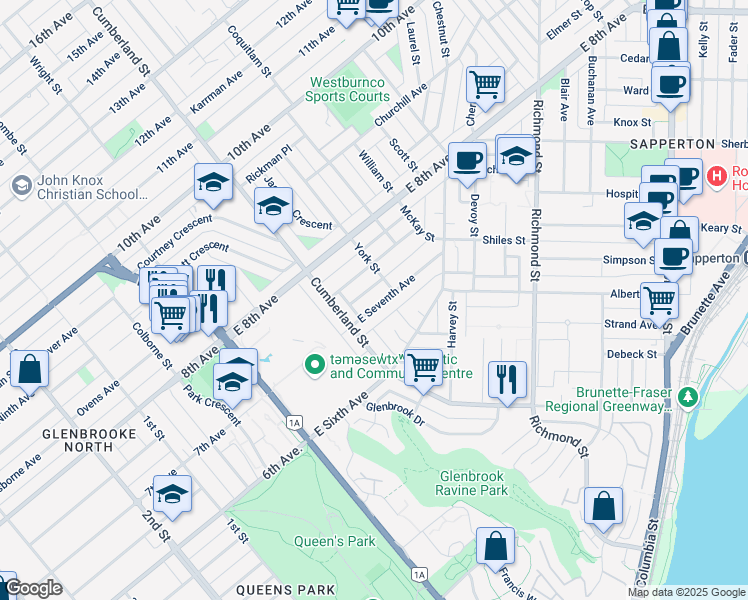Select the shopping bag marker near Francis Way

click(x=496, y=547)
